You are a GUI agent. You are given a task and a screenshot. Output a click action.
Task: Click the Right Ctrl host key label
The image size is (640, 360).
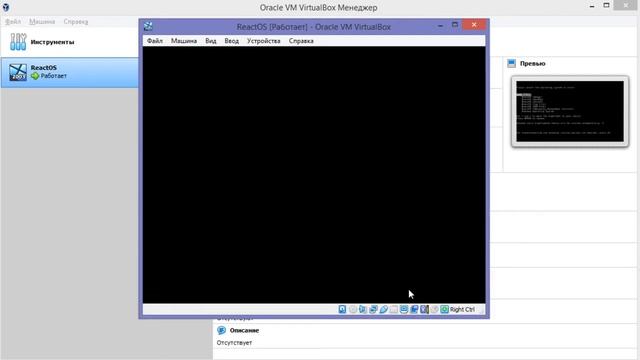462,309
